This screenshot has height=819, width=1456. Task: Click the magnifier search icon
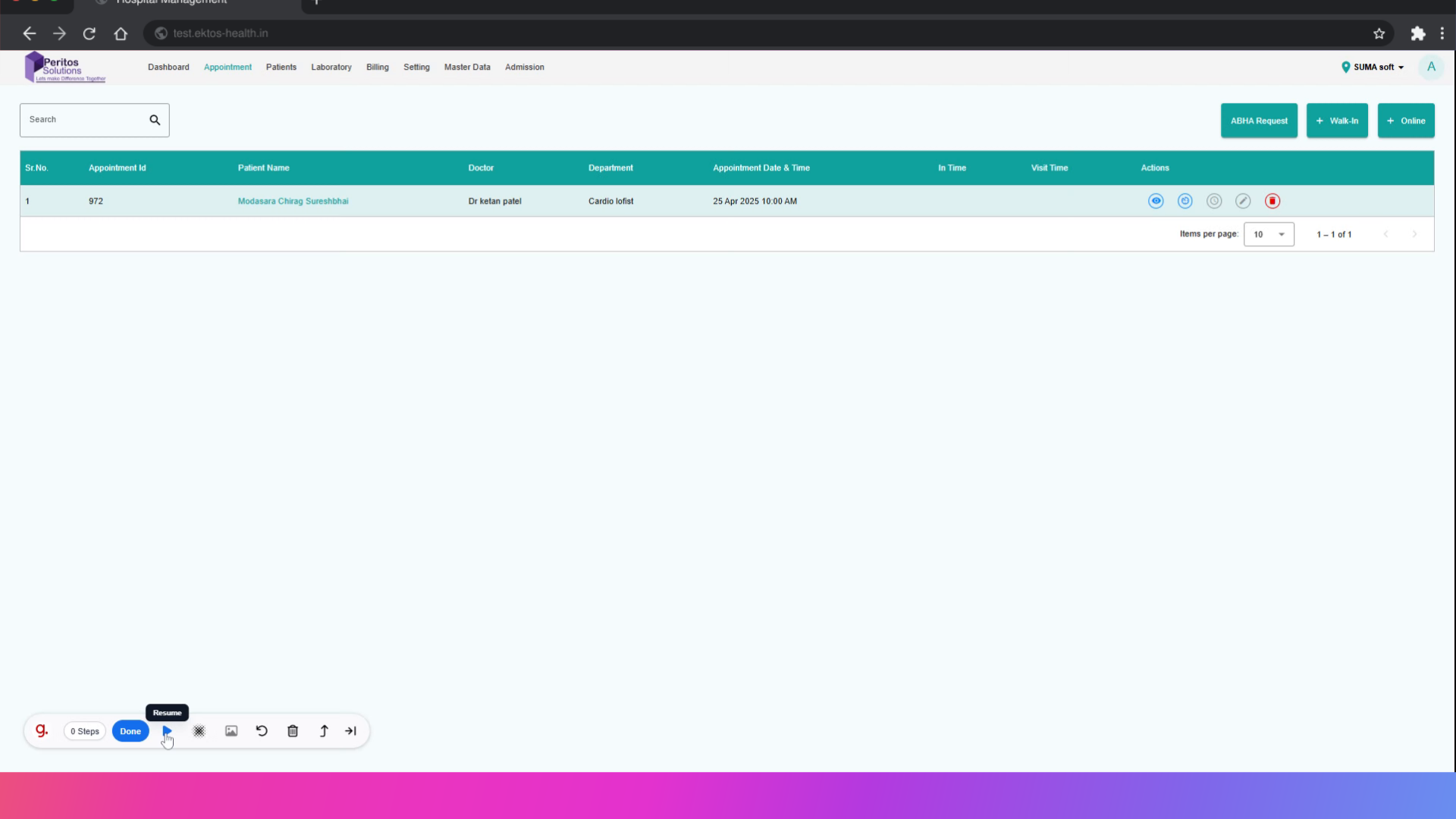pyautogui.click(x=155, y=120)
